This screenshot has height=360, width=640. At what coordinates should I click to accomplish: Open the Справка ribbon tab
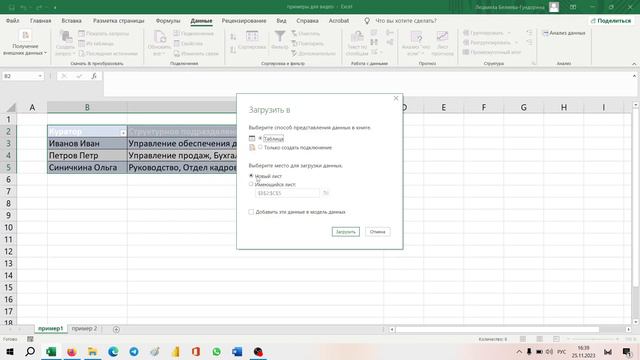tap(307, 20)
